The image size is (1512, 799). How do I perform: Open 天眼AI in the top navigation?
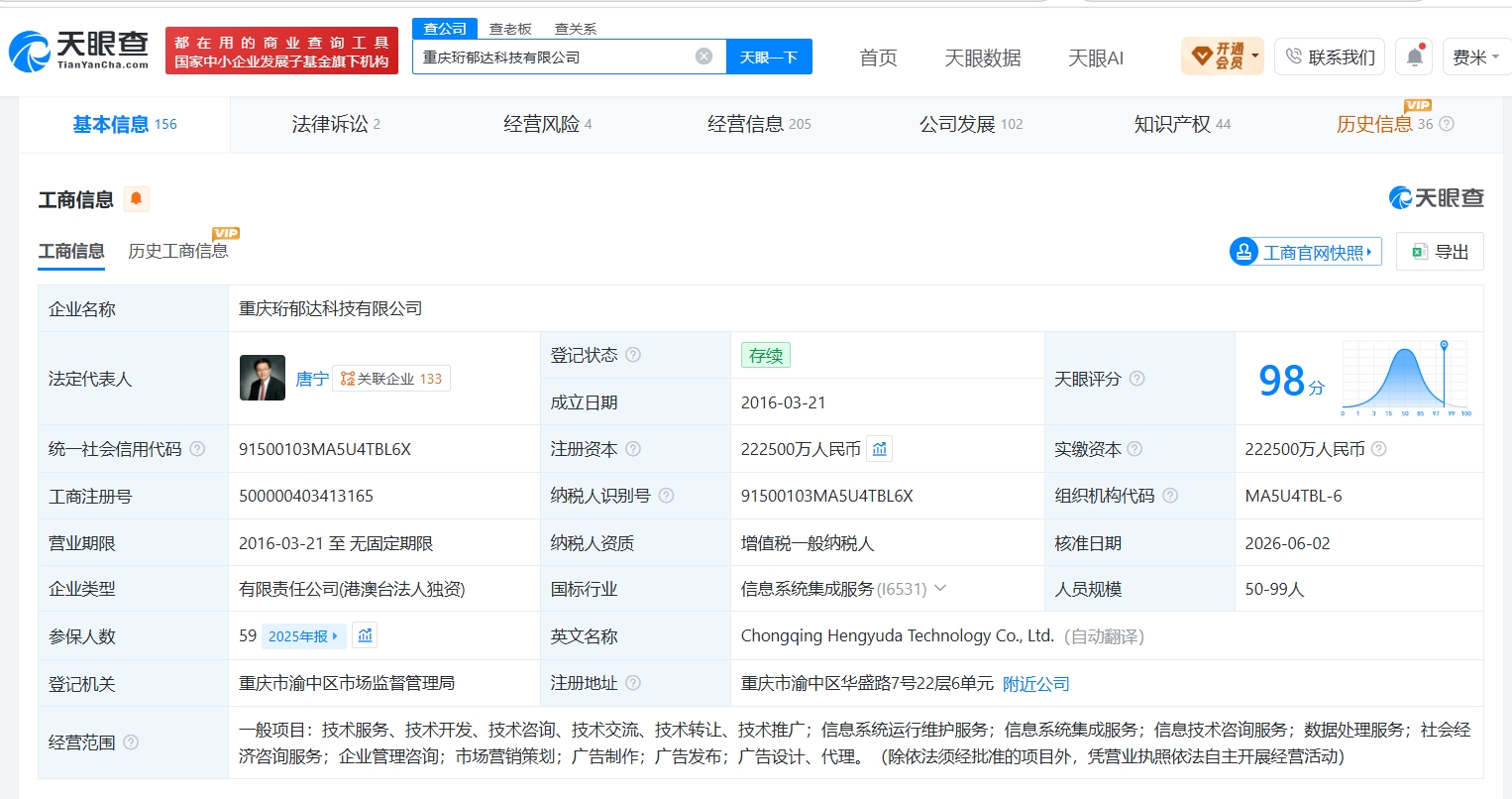pyautogui.click(x=1096, y=57)
